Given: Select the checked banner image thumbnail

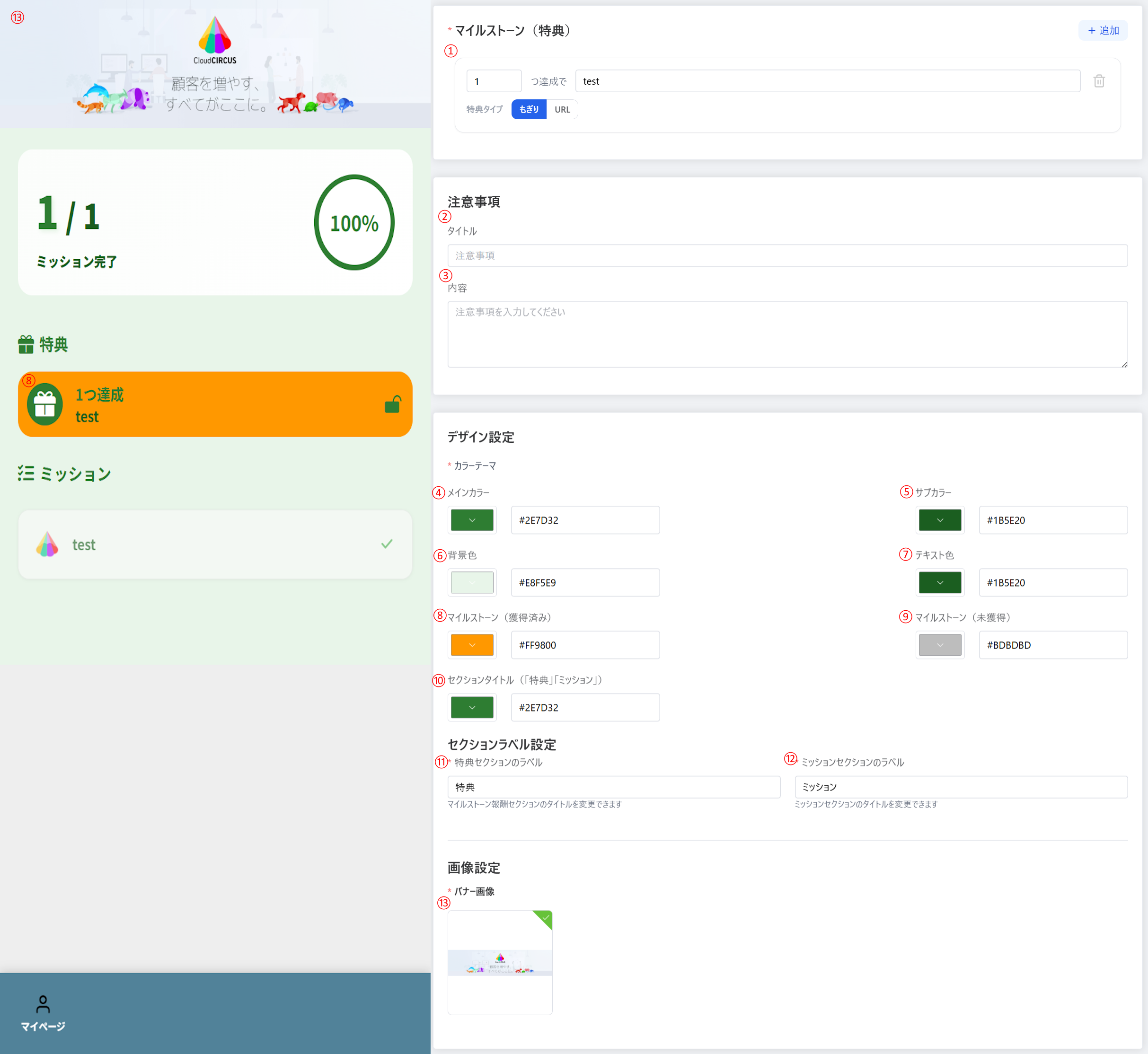Looking at the screenshot, I should click(x=500, y=962).
